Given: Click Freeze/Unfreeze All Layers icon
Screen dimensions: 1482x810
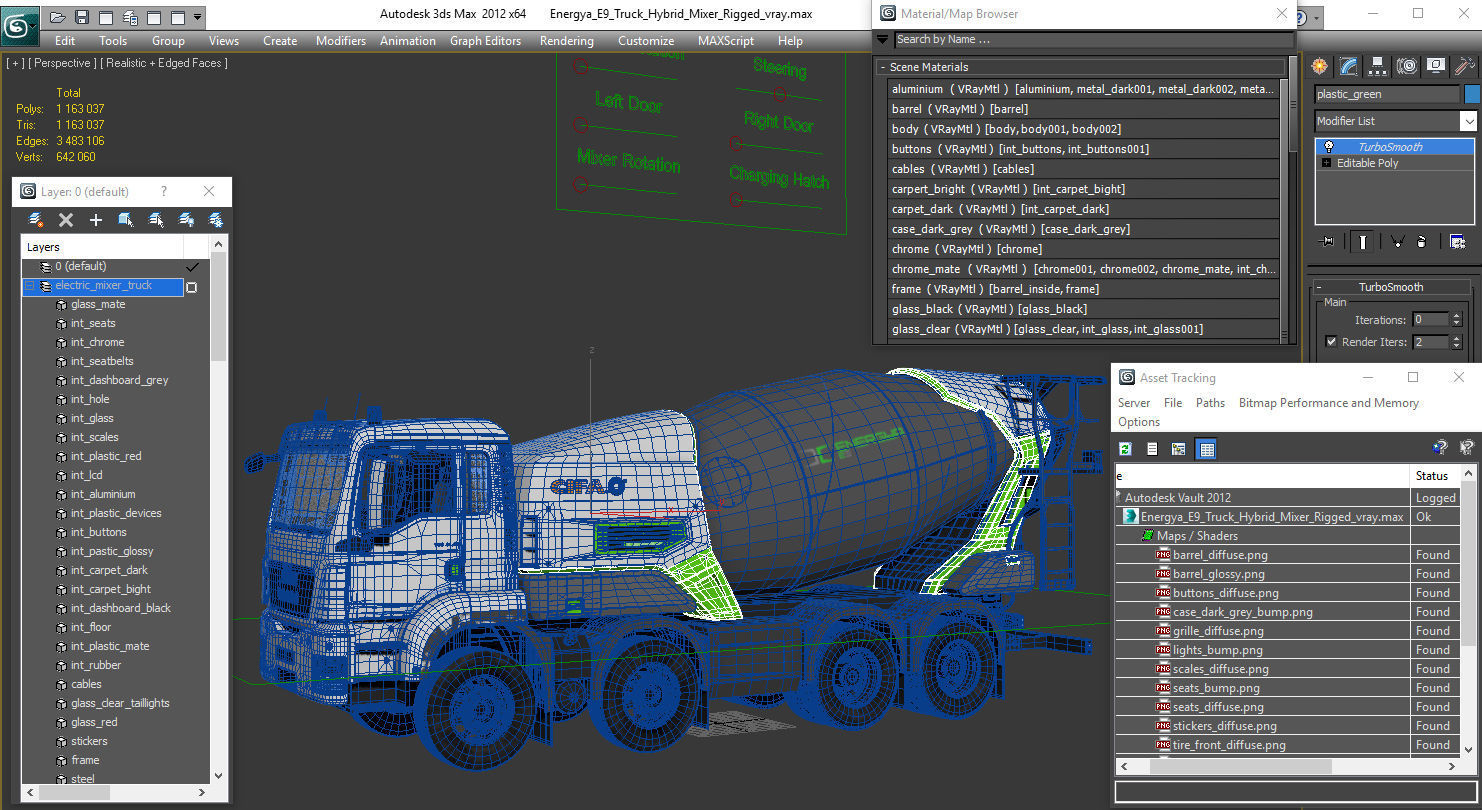Looking at the screenshot, I should coord(215,220).
